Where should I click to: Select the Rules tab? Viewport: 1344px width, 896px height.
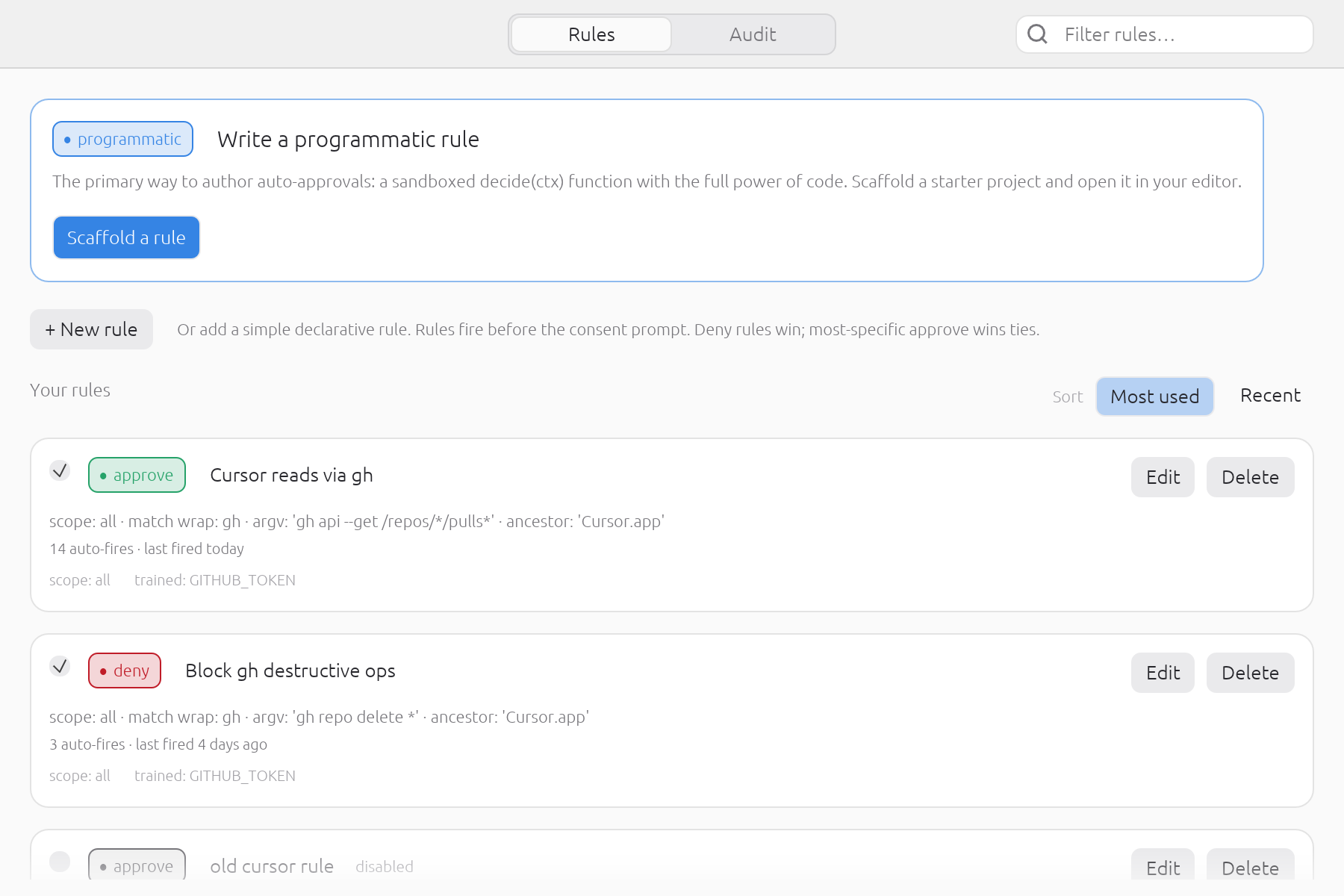[591, 34]
